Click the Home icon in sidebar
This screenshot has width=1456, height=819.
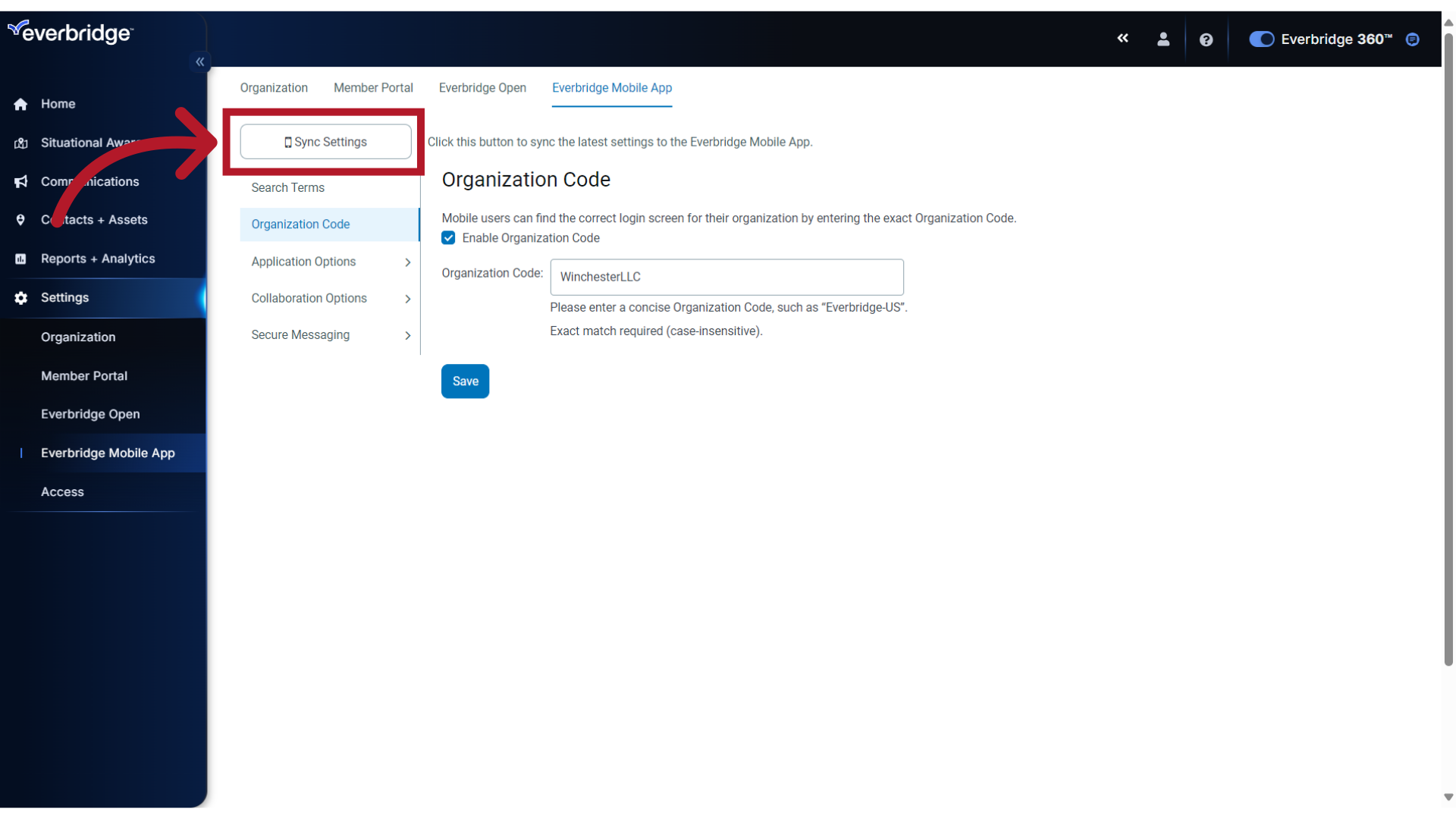pos(21,103)
